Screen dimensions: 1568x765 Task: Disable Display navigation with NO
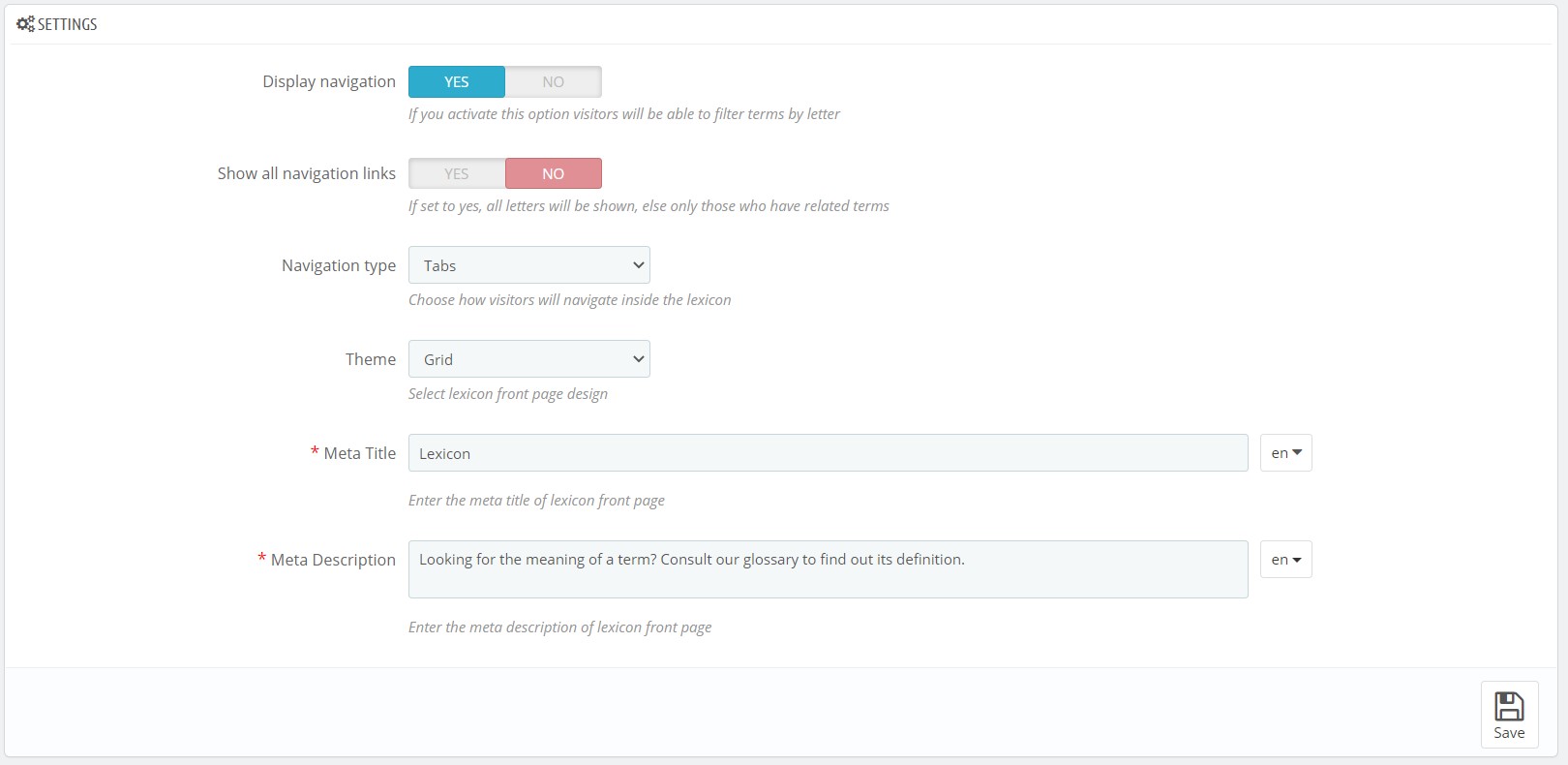(553, 82)
